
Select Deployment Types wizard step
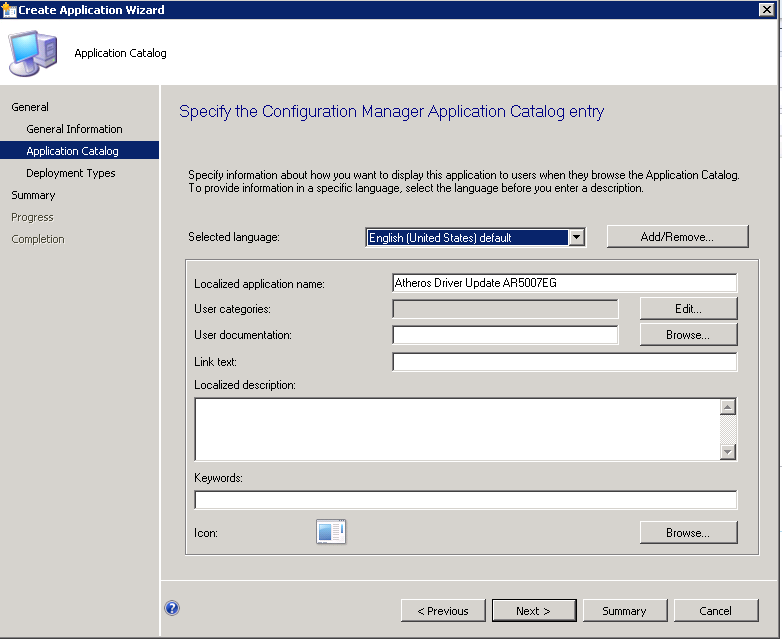coord(70,173)
